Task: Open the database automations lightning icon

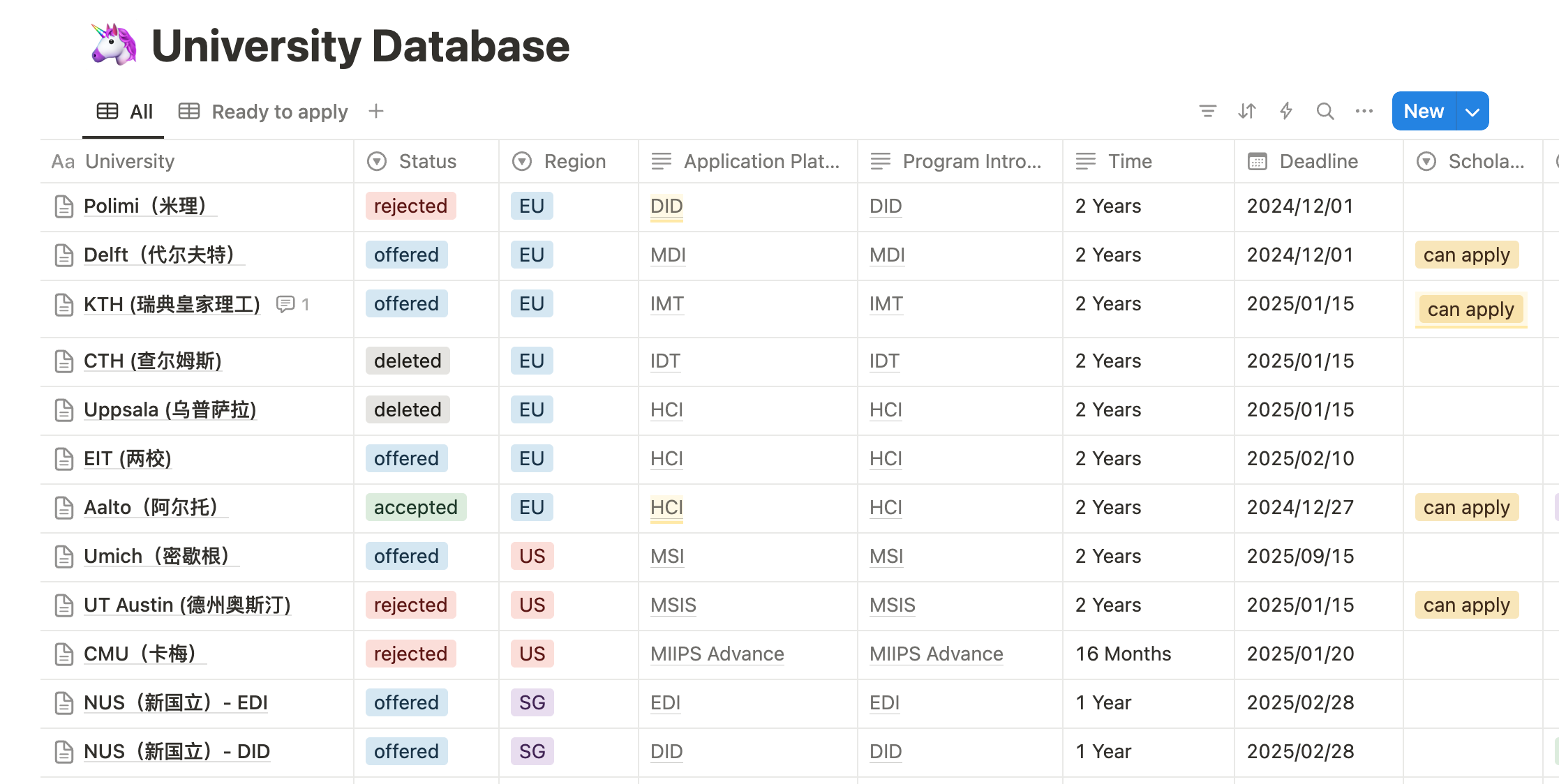Action: click(x=1286, y=111)
